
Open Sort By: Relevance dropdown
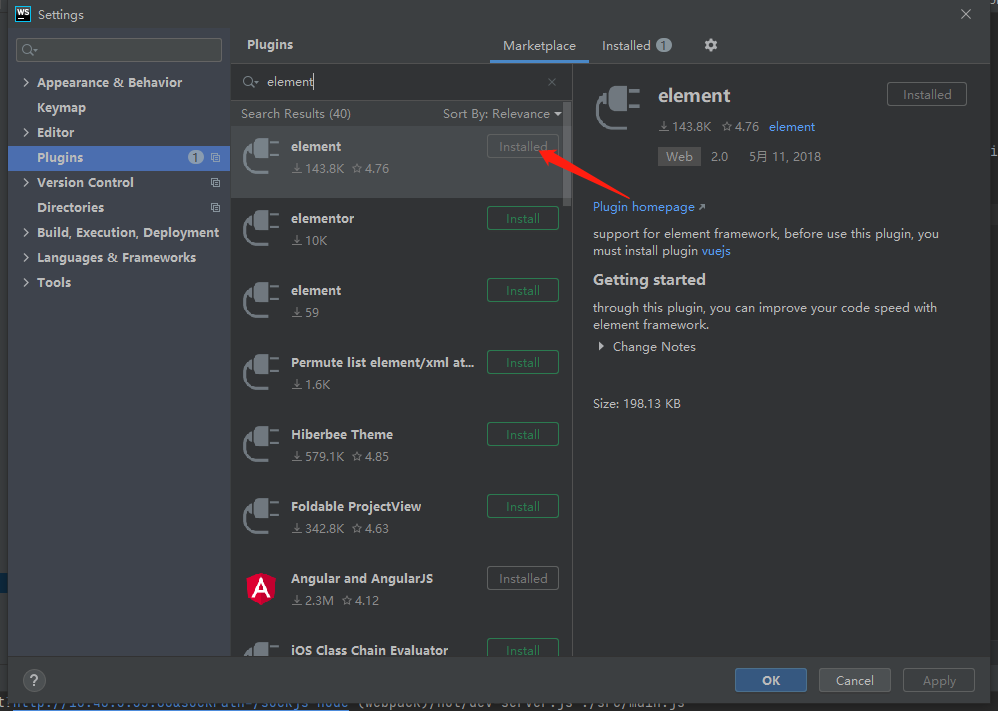coord(502,114)
